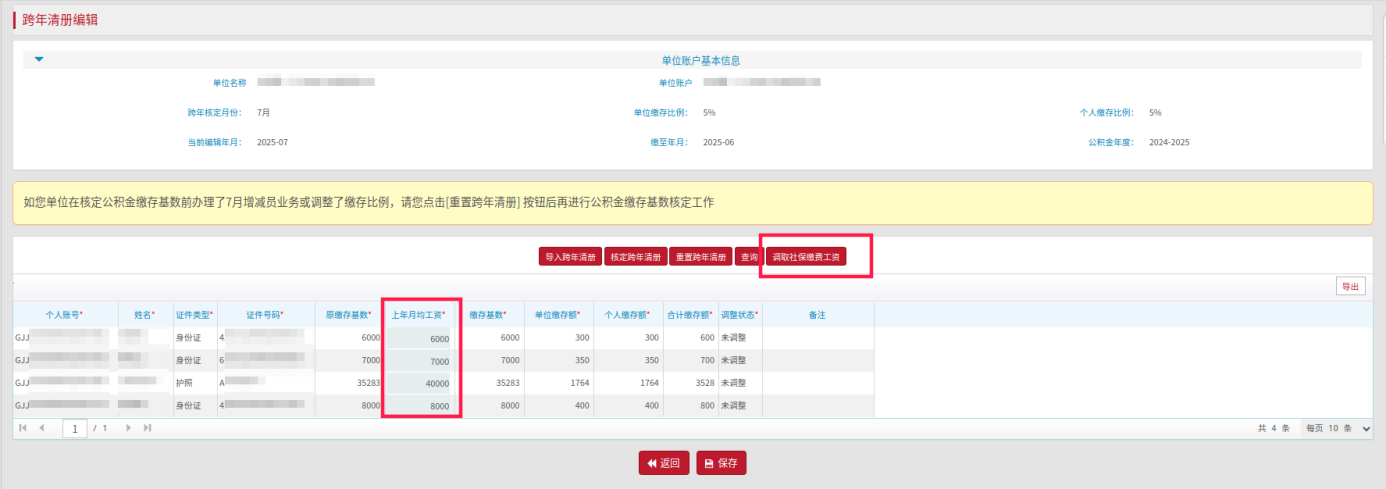Click the 缴存基数 column header

pos(488,315)
